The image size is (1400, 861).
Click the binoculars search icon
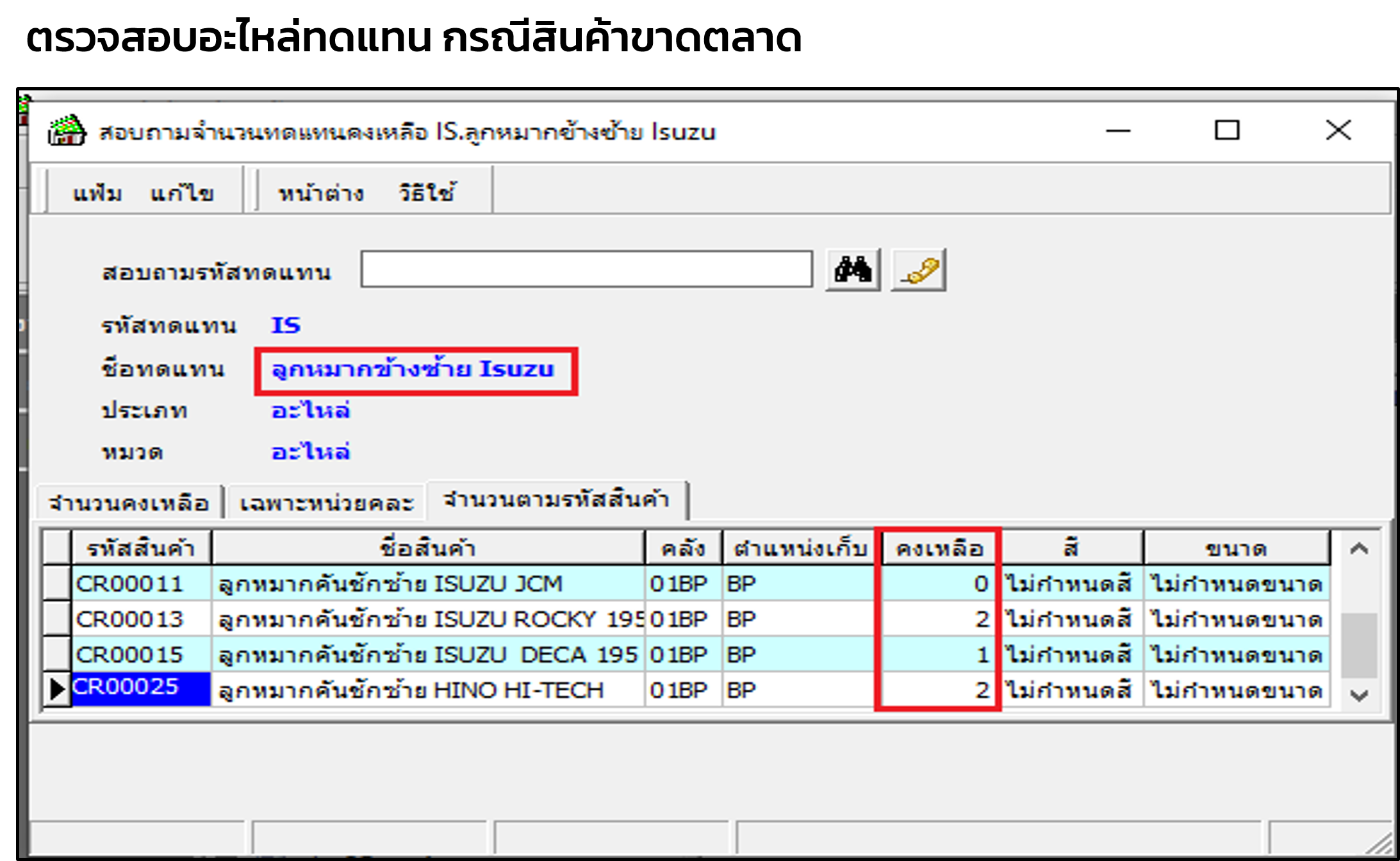coord(853,271)
